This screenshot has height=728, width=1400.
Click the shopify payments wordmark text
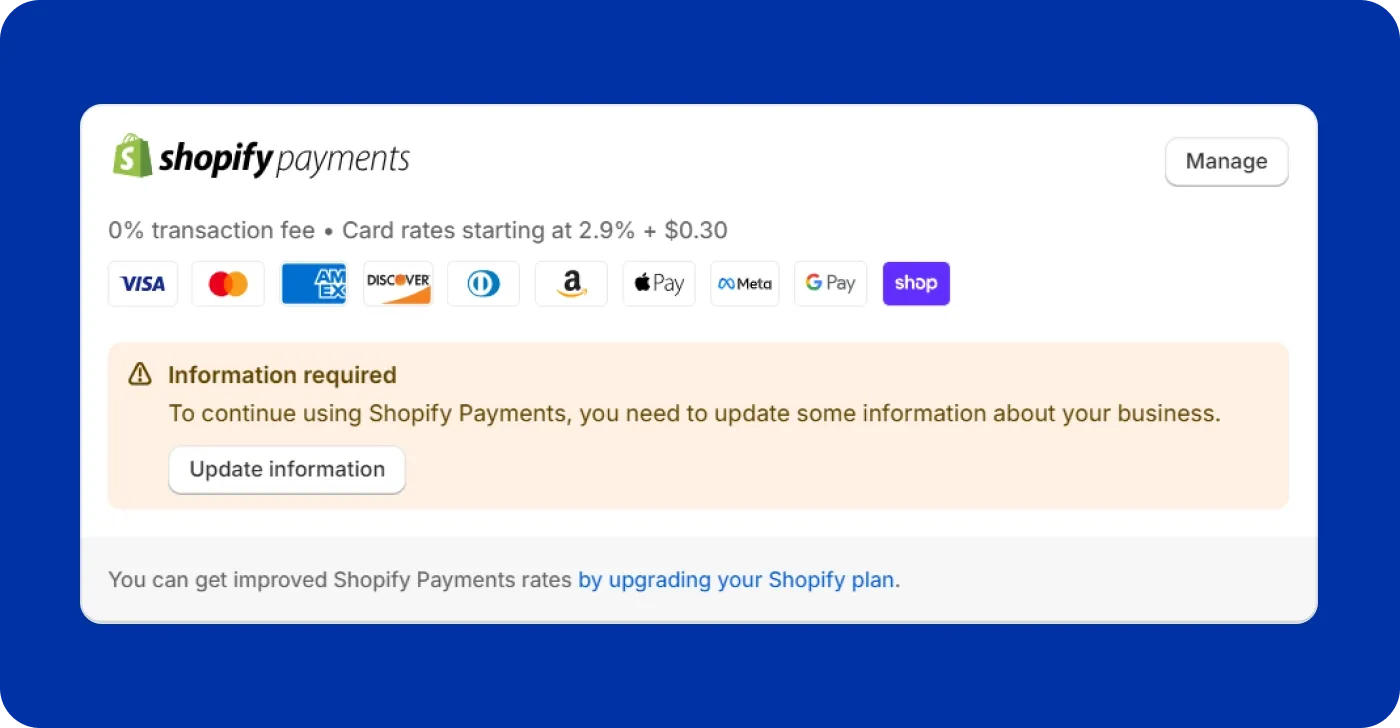(x=285, y=159)
